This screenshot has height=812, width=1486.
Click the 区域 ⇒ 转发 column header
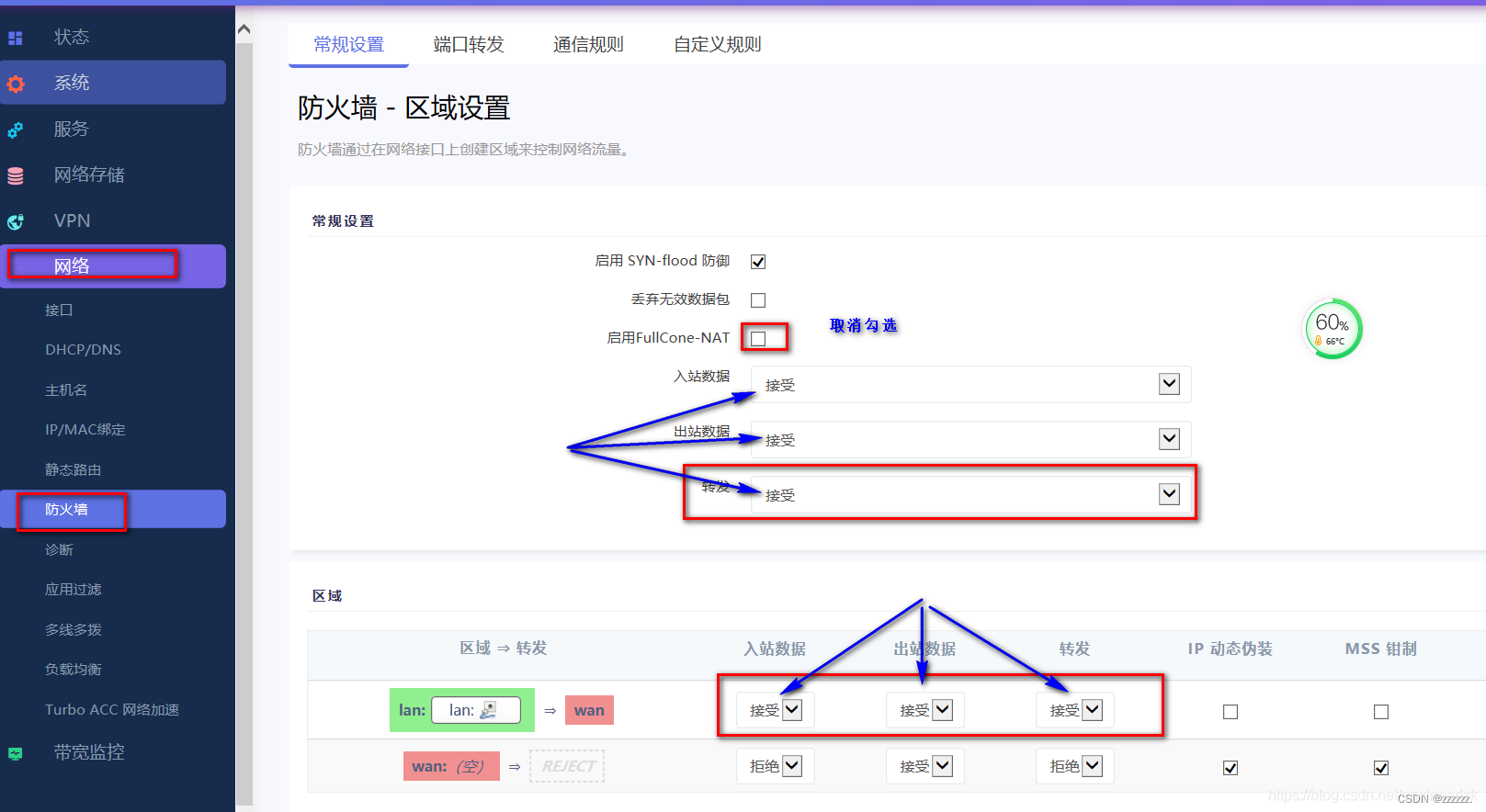[x=504, y=648]
